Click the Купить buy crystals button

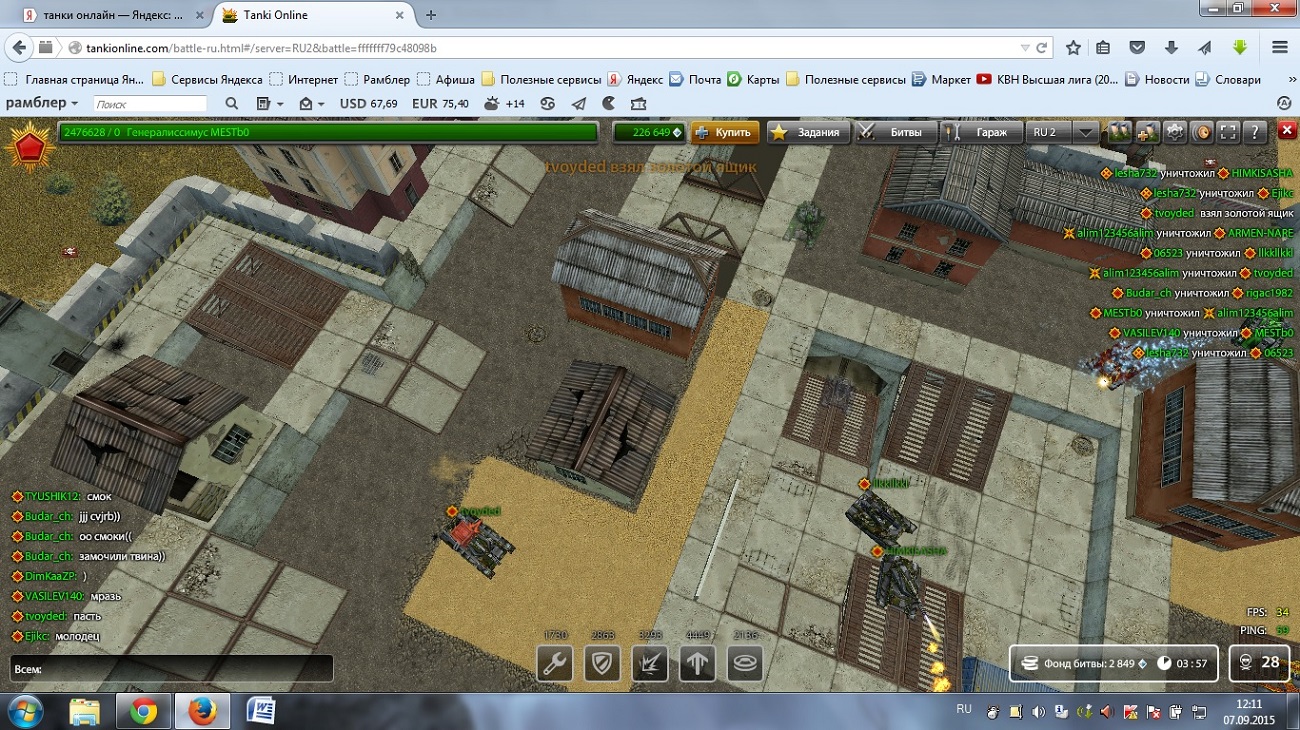pos(725,132)
